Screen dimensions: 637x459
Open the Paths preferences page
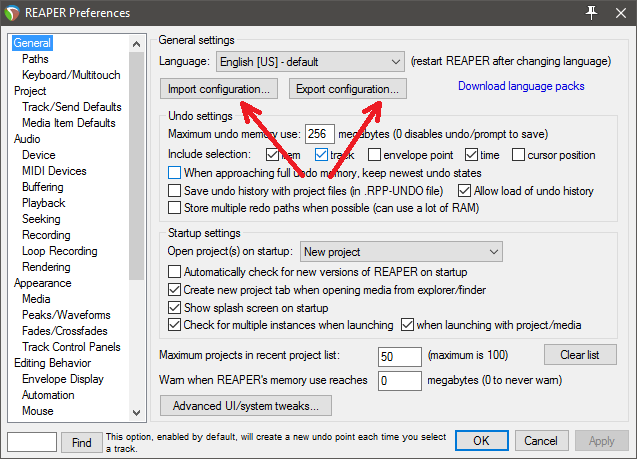click(35, 59)
